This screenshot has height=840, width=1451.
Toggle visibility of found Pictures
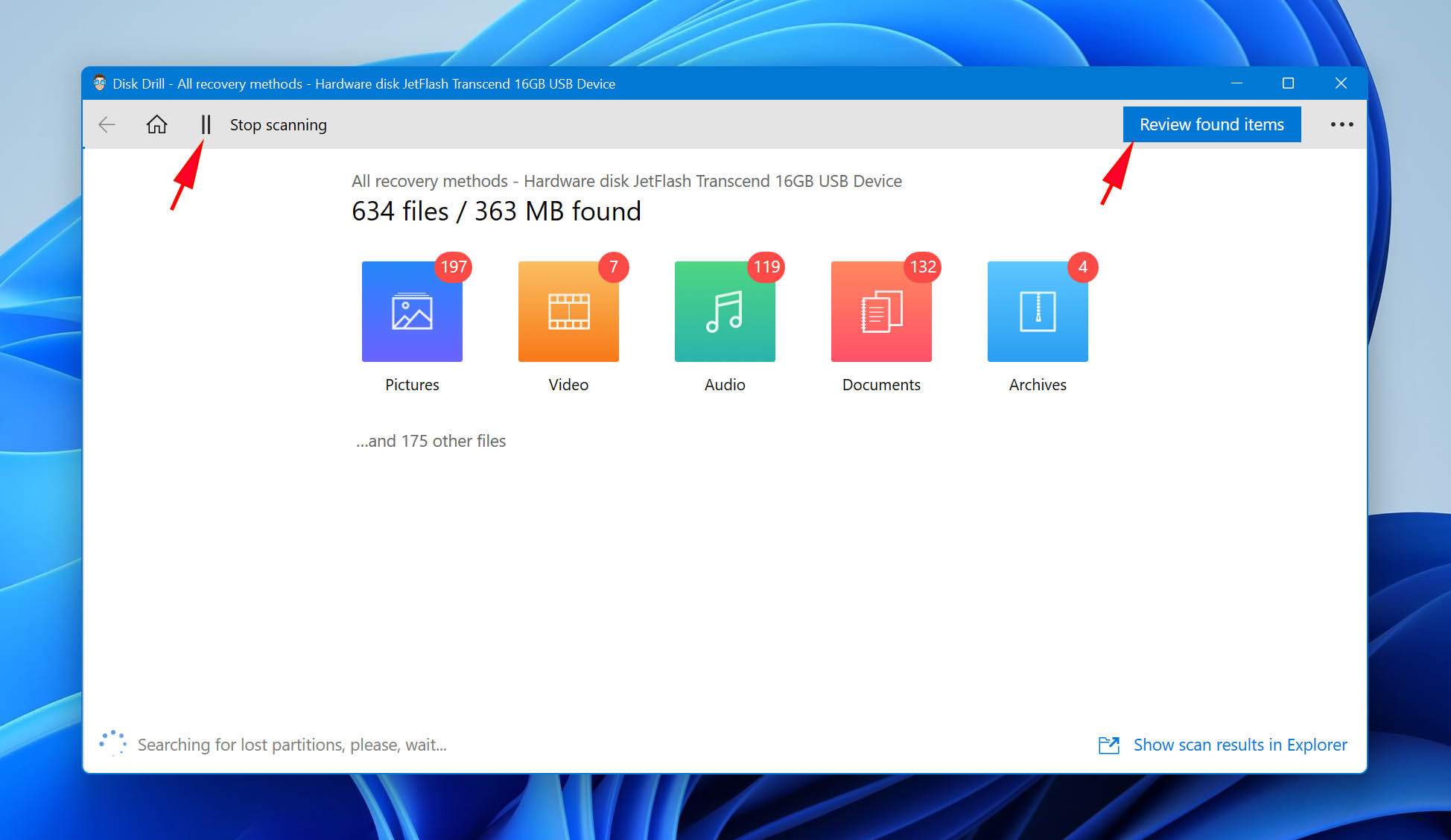pyautogui.click(x=411, y=310)
